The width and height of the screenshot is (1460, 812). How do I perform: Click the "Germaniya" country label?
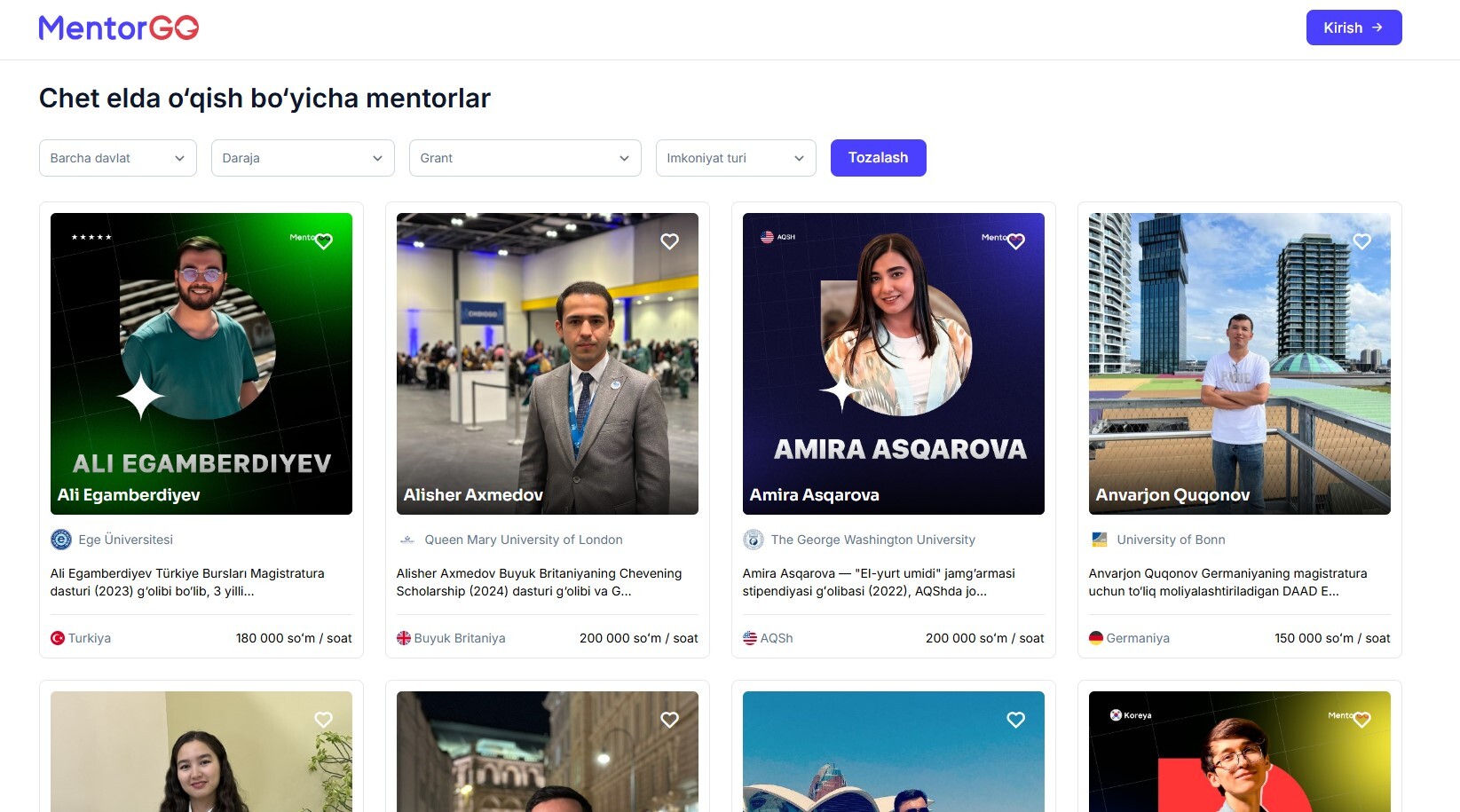(x=1138, y=638)
